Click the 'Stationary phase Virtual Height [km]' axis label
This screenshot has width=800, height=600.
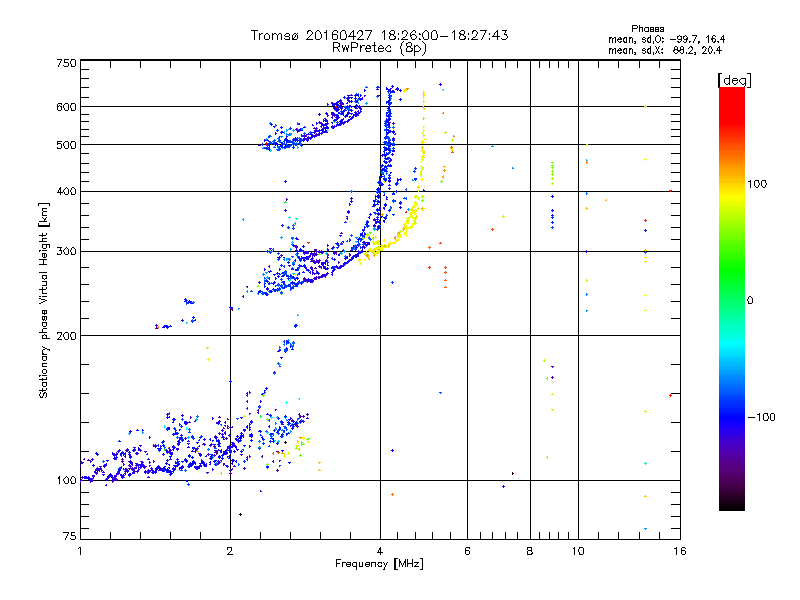coord(43,300)
